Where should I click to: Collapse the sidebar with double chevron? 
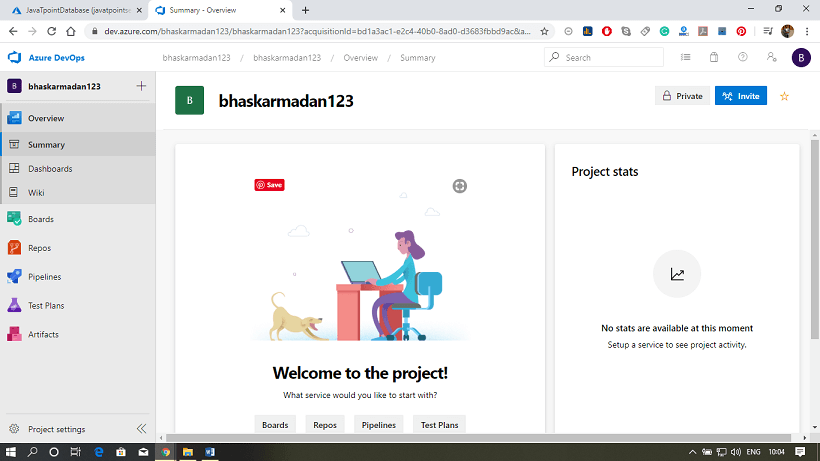click(141, 429)
